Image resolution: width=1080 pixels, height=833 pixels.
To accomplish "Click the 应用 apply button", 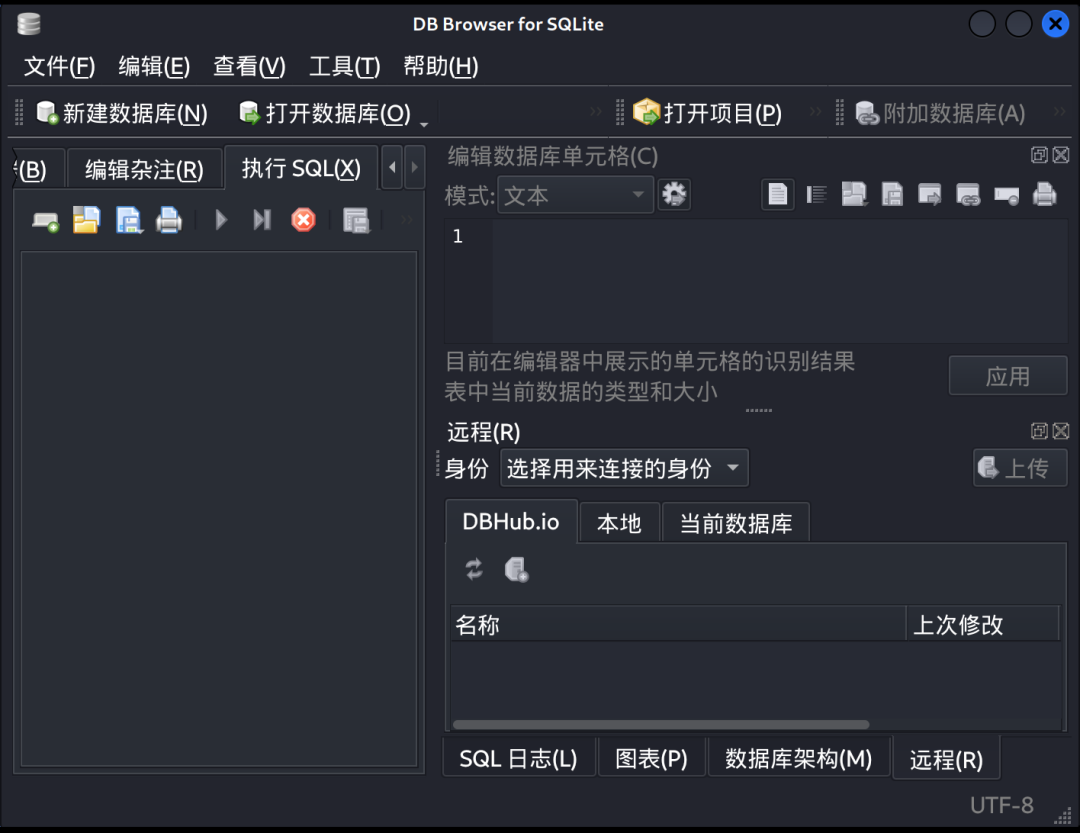I will (1008, 376).
